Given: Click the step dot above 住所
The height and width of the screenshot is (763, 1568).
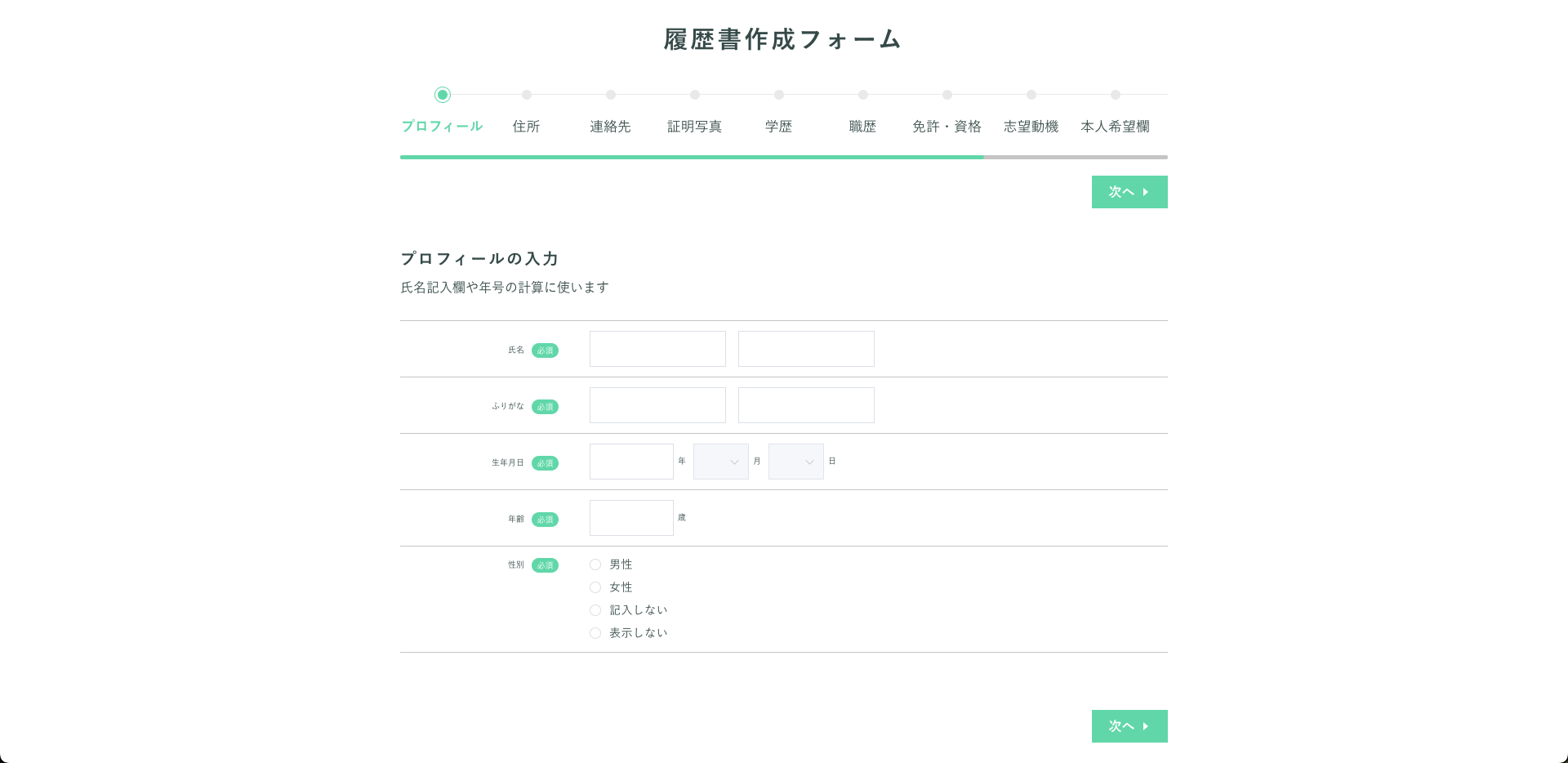Looking at the screenshot, I should pos(527,95).
